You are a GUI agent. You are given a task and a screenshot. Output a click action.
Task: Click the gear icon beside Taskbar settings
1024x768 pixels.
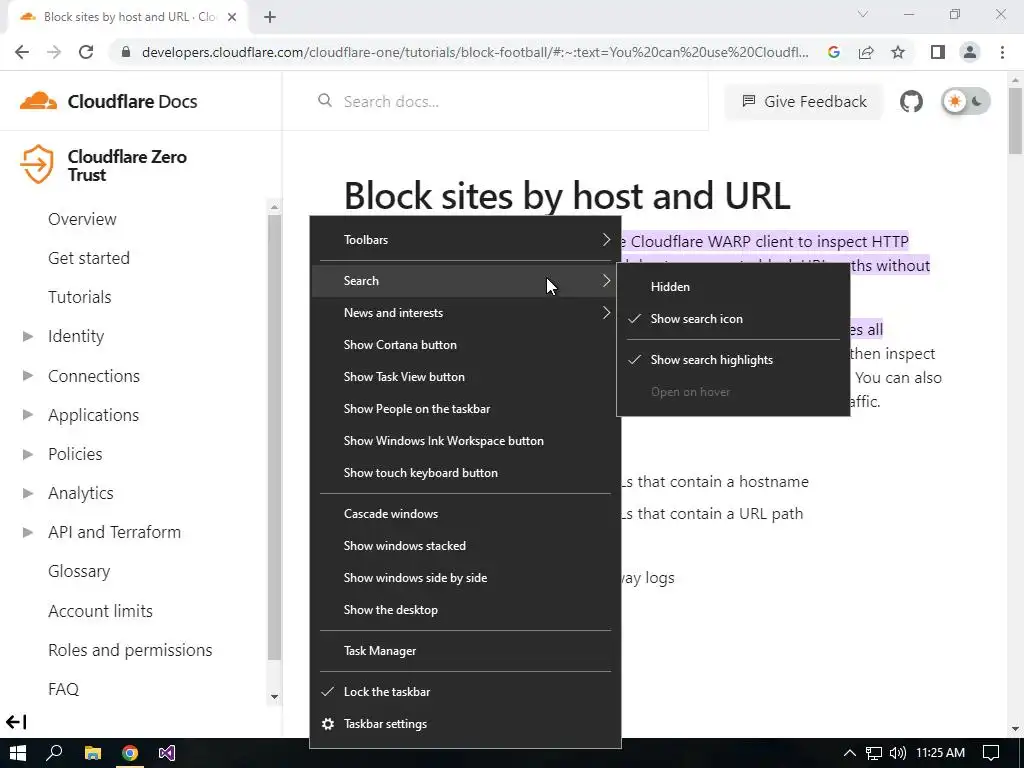coord(328,724)
